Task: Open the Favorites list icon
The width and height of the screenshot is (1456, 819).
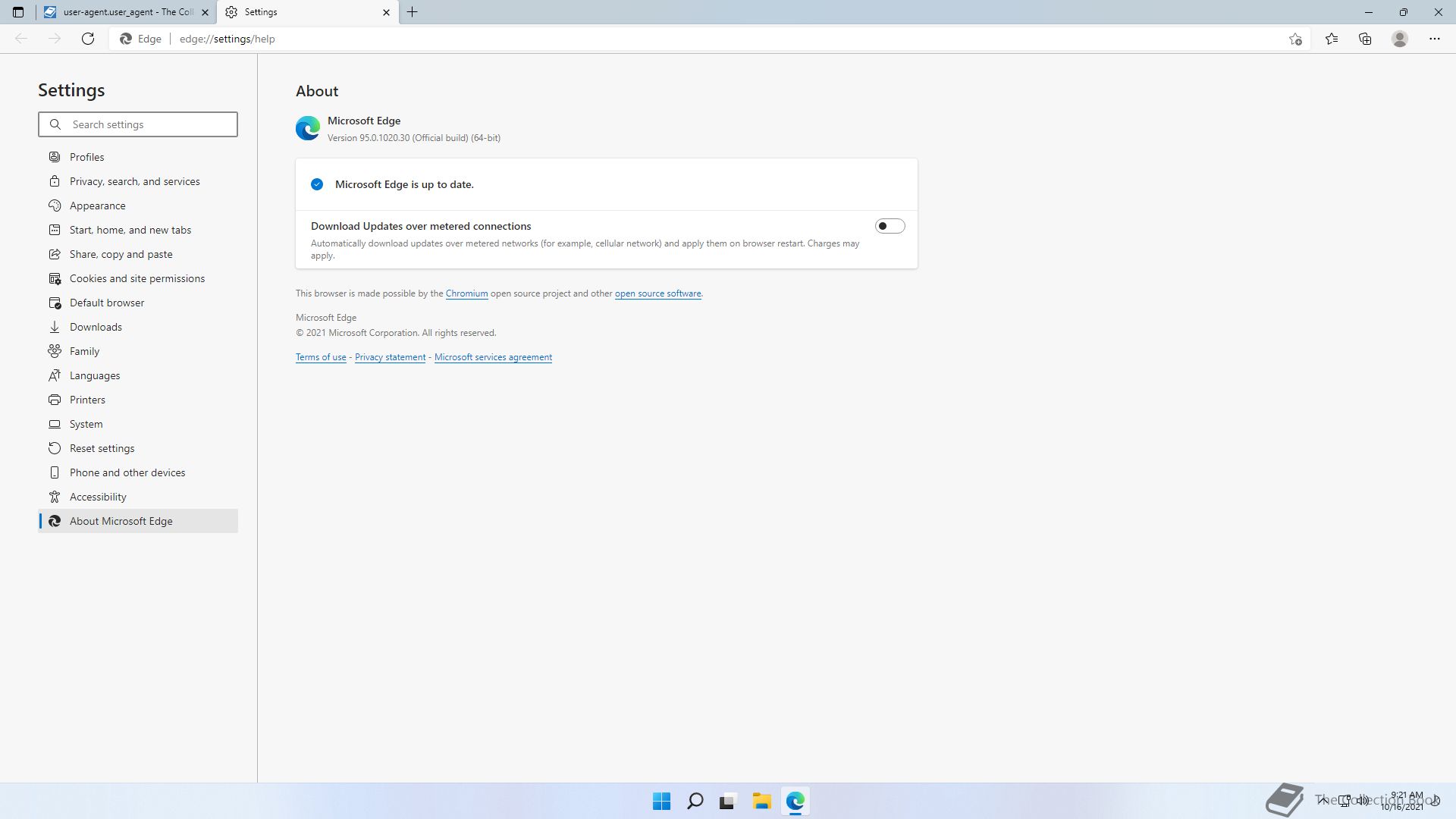Action: (1332, 39)
